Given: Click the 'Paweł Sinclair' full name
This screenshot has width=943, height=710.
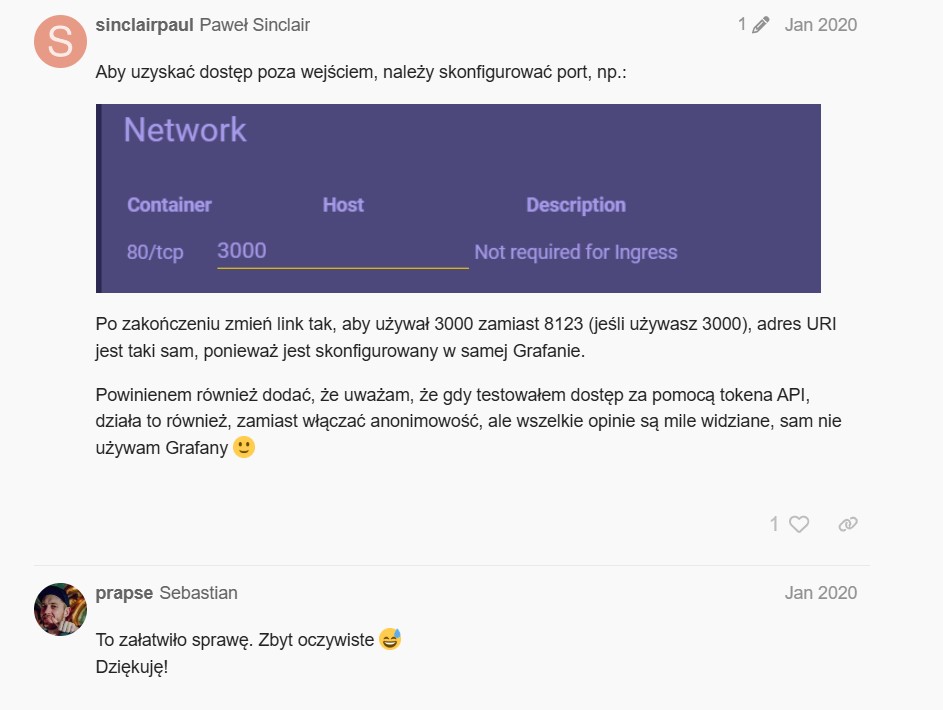Looking at the screenshot, I should click(x=255, y=25).
